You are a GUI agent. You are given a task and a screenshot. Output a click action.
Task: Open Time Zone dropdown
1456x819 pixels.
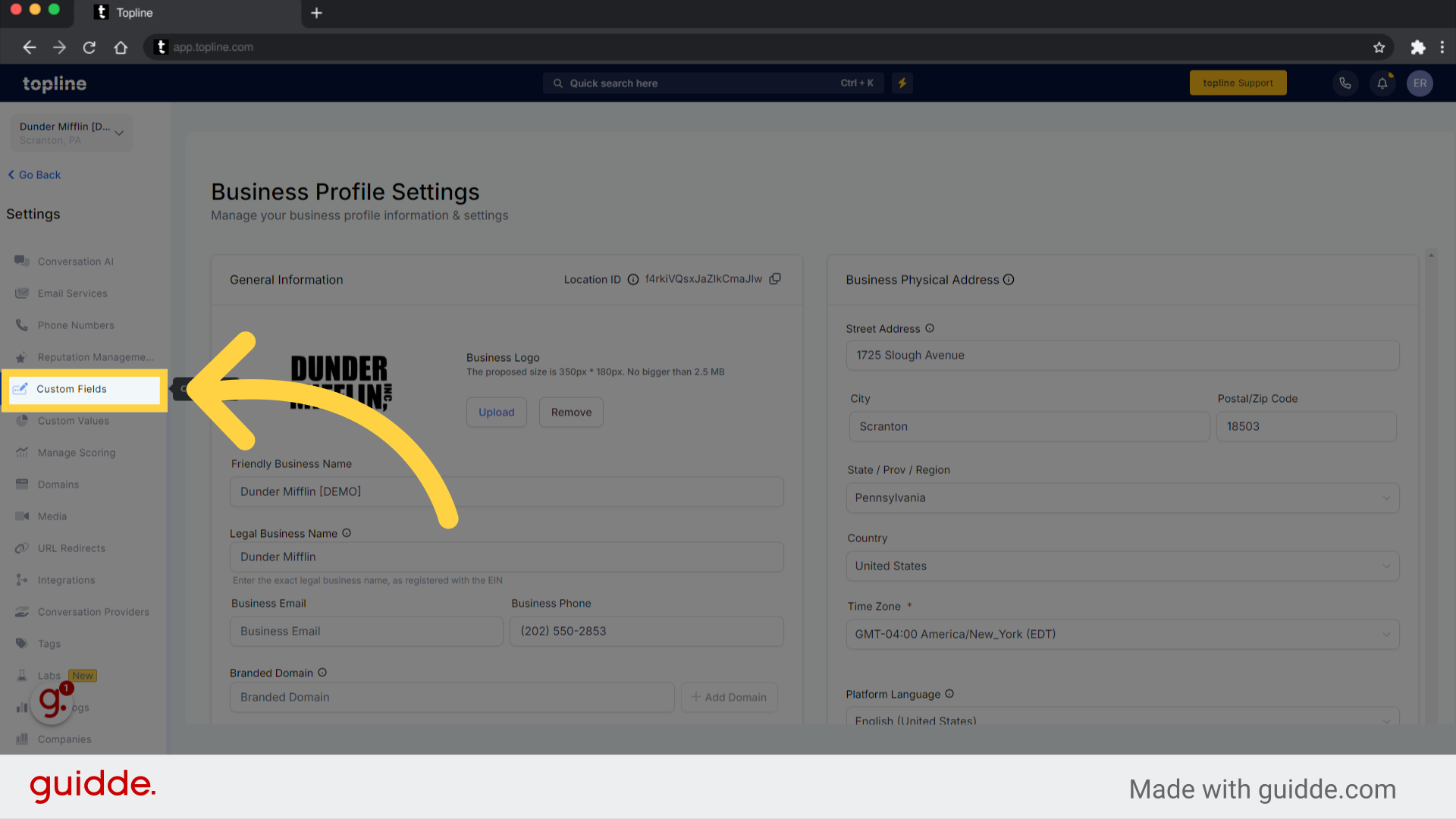pos(1122,635)
